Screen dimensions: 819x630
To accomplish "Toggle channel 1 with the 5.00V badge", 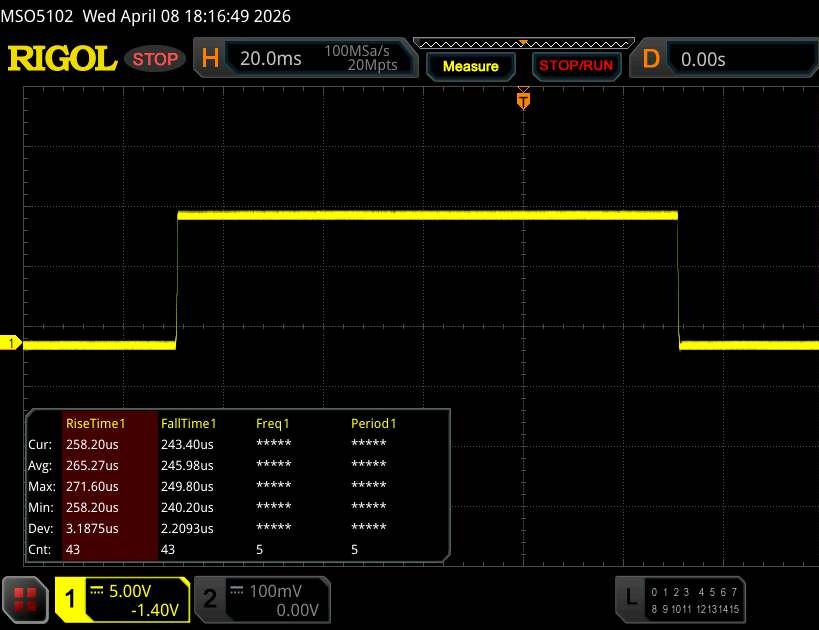I will click(122, 598).
